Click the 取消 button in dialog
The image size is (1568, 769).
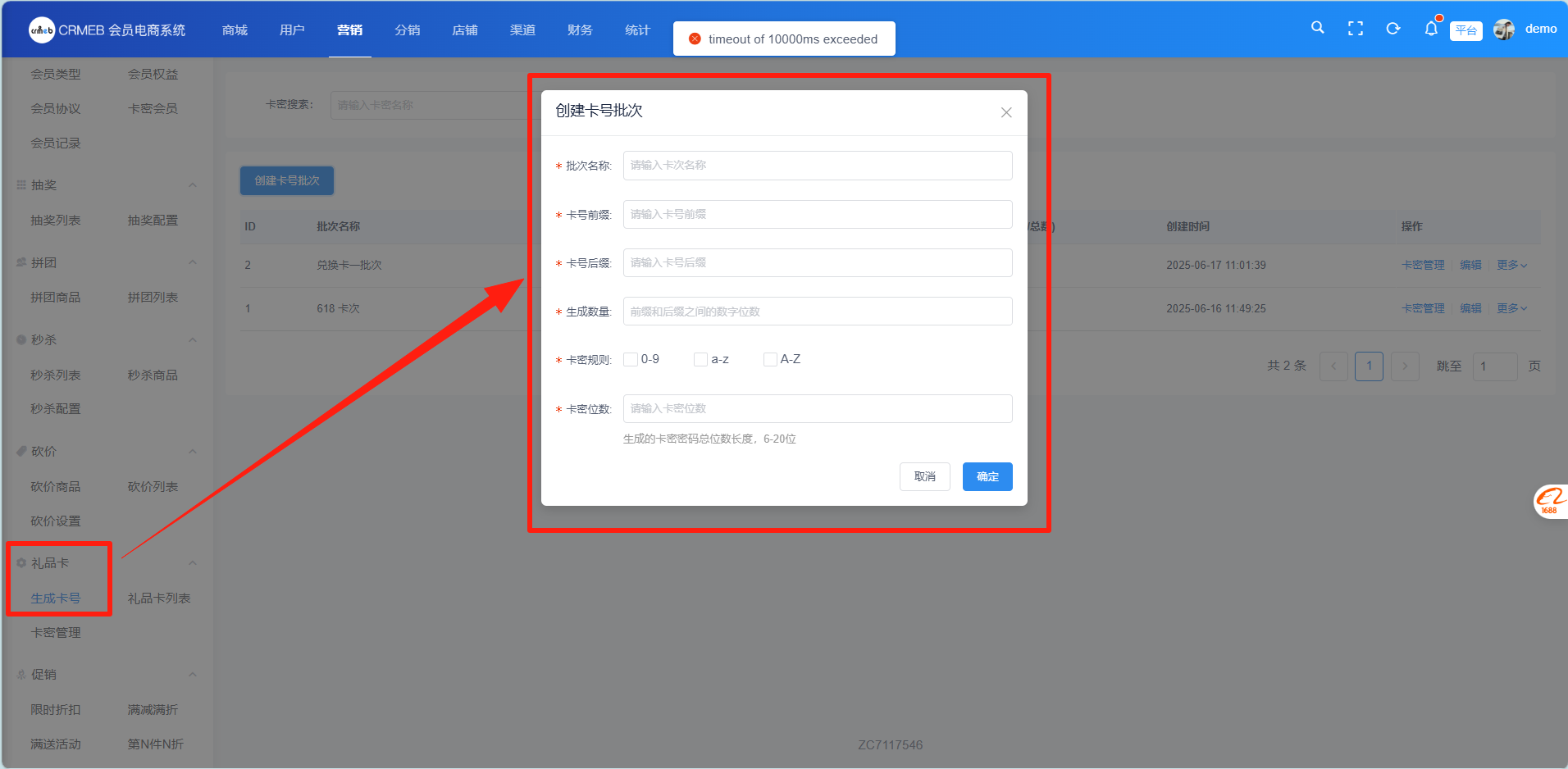pos(924,476)
